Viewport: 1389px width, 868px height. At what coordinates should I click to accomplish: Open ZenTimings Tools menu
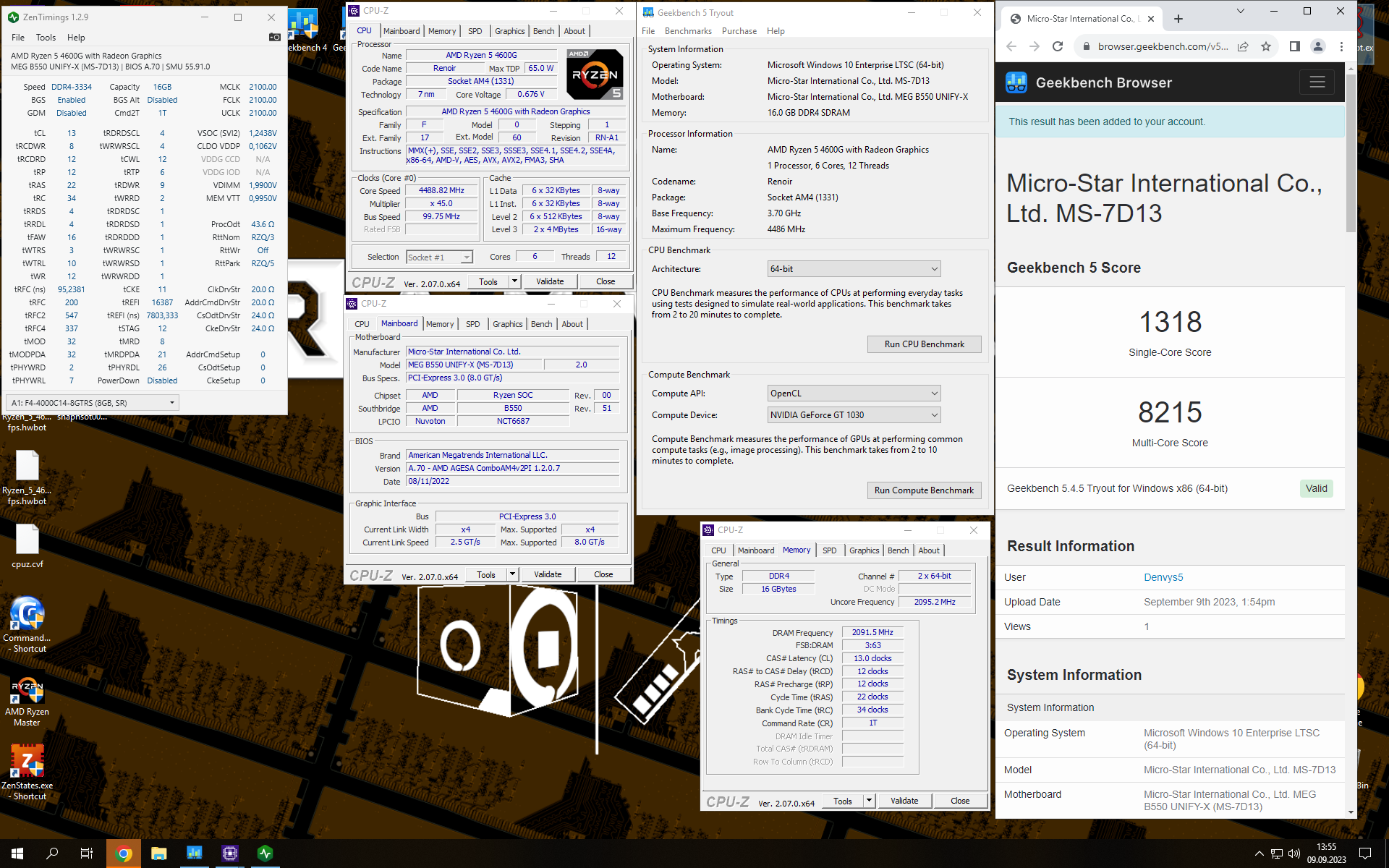[x=46, y=37]
